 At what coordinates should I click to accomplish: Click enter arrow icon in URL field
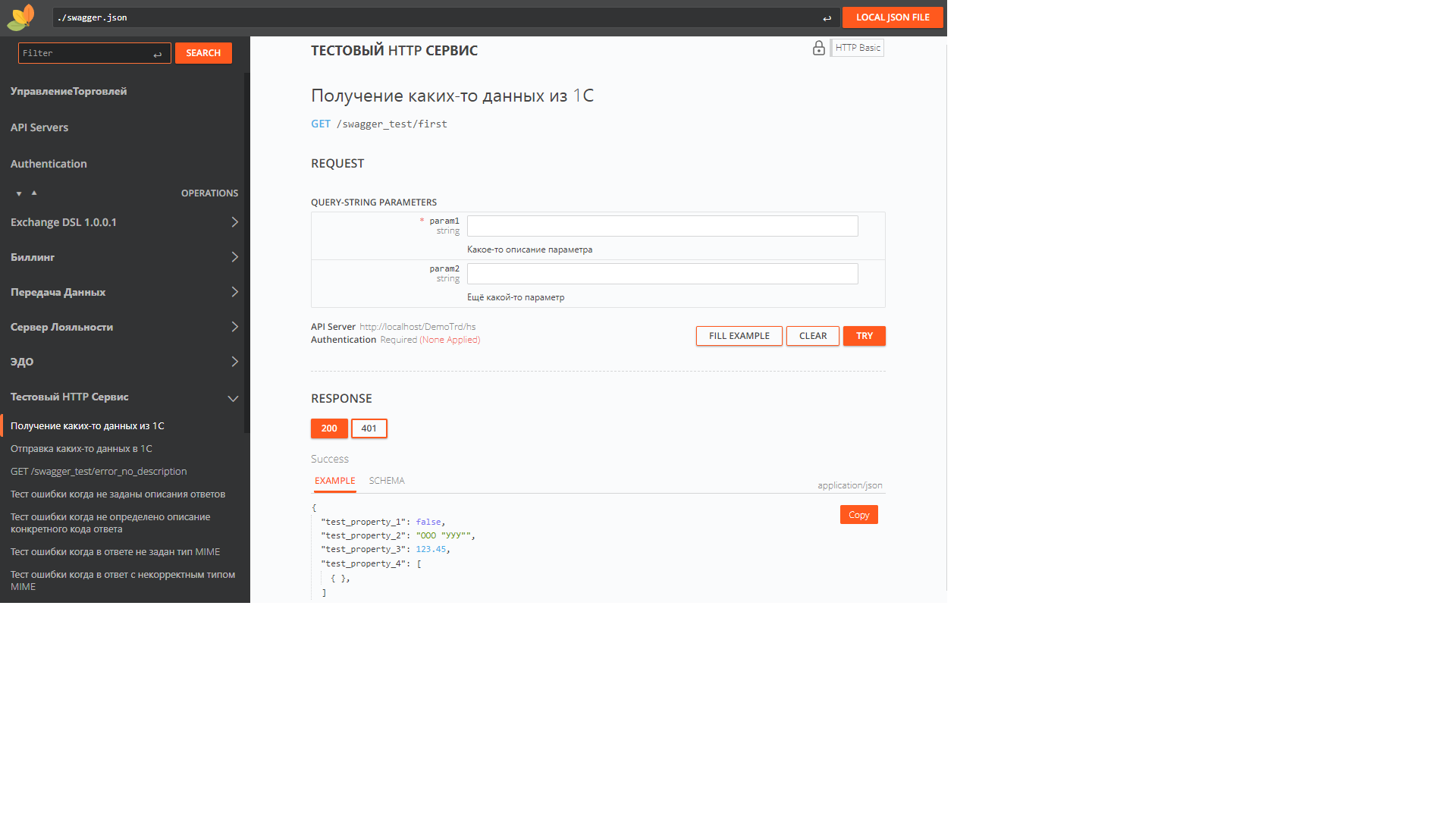click(827, 18)
